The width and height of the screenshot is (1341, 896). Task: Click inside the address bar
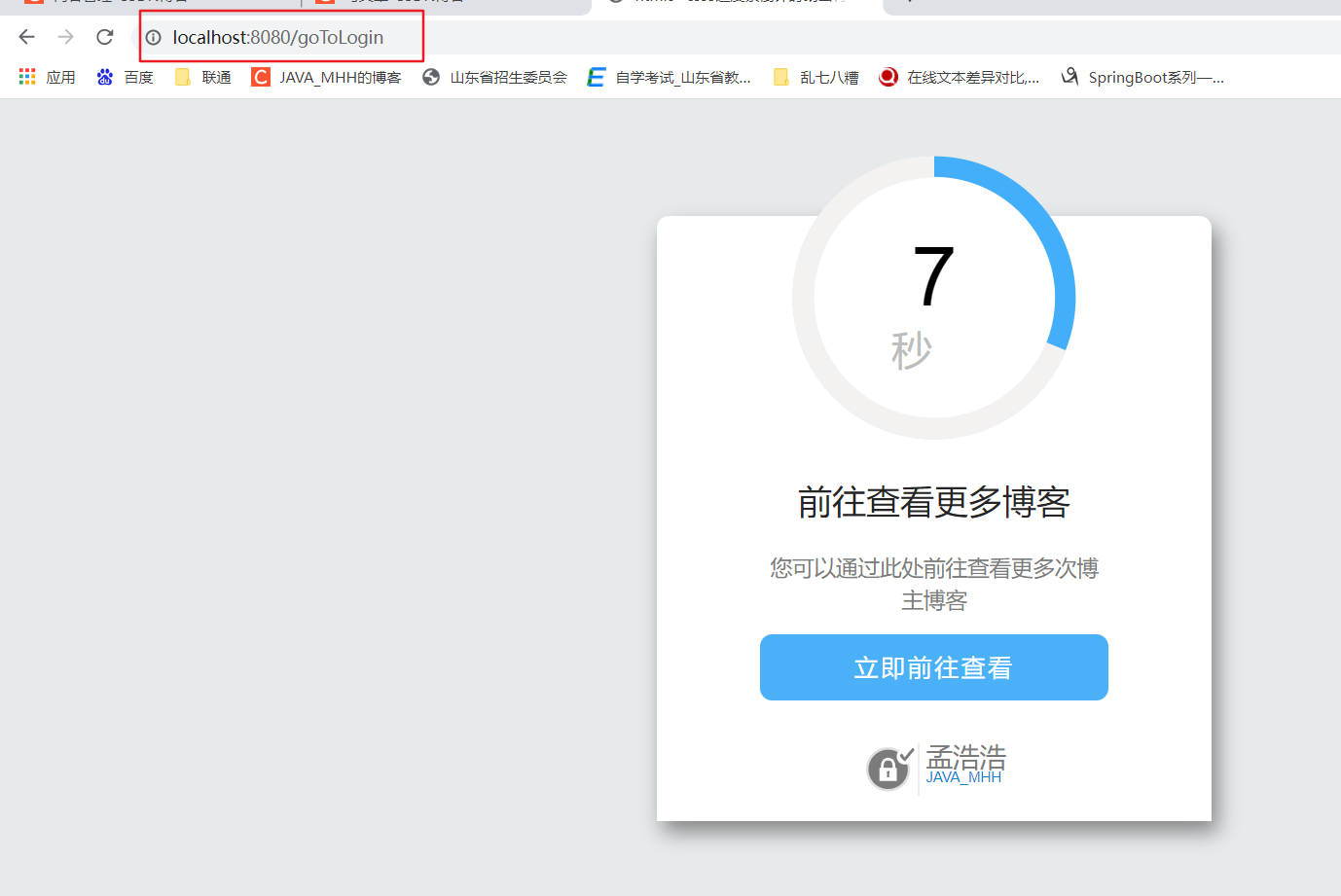[282, 37]
